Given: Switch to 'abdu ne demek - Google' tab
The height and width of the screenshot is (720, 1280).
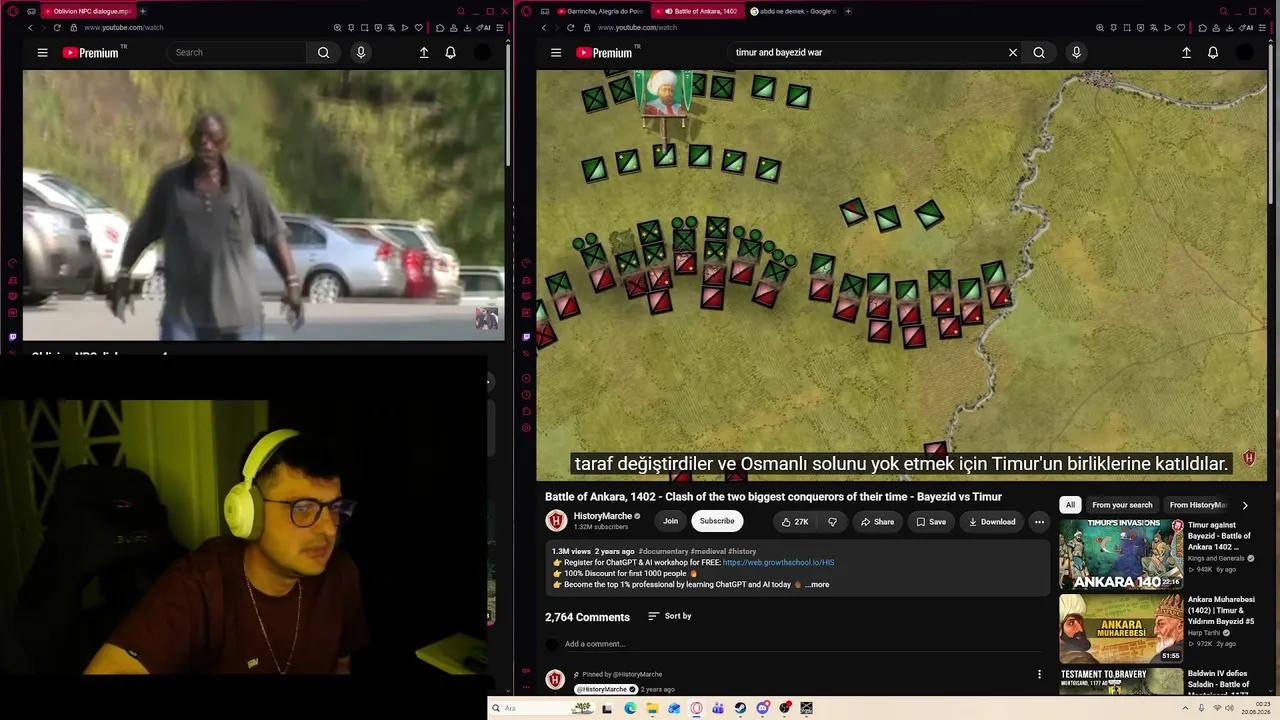Looking at the screenshot, I should 792,11.
